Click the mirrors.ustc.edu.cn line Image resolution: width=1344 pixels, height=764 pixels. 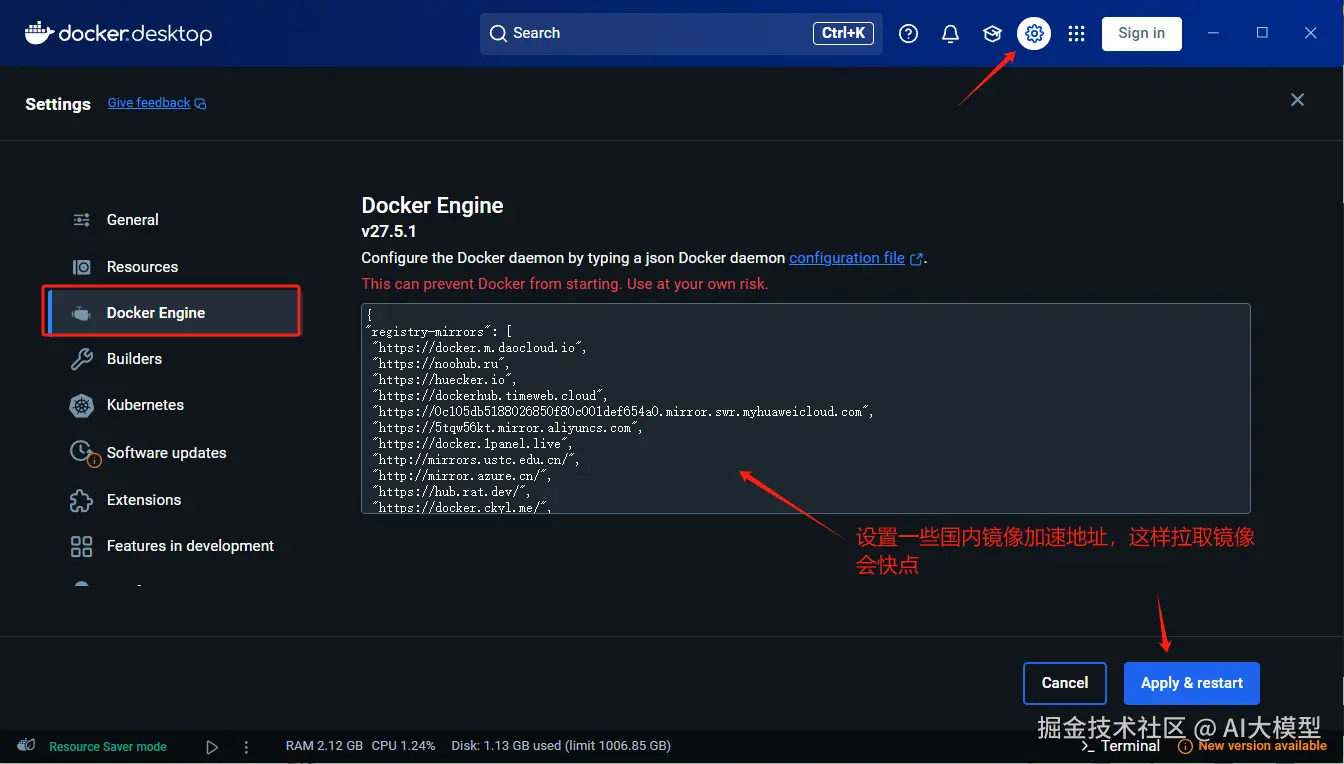click(x=476, y=460)
